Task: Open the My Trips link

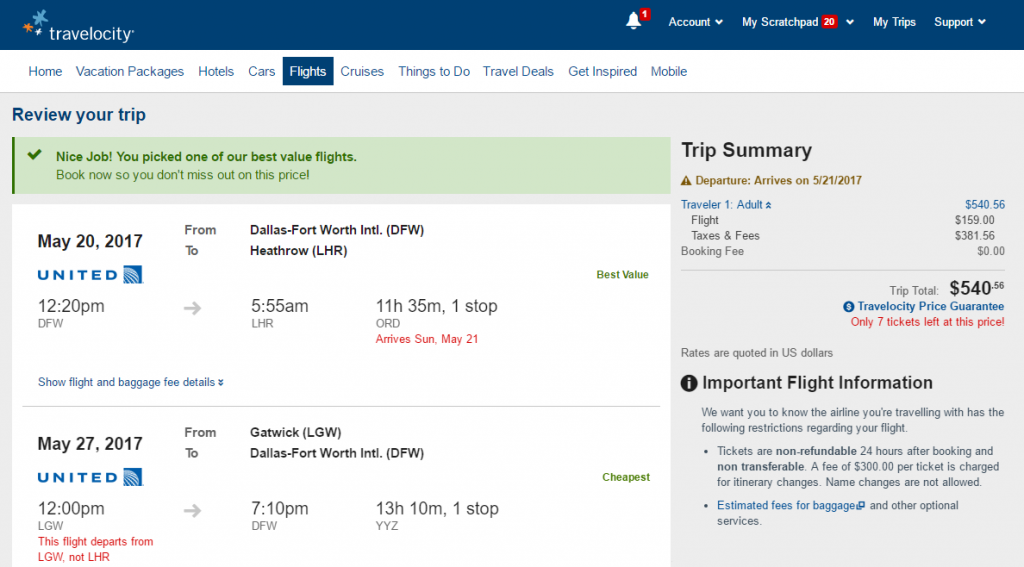Action: pos(894,22)
